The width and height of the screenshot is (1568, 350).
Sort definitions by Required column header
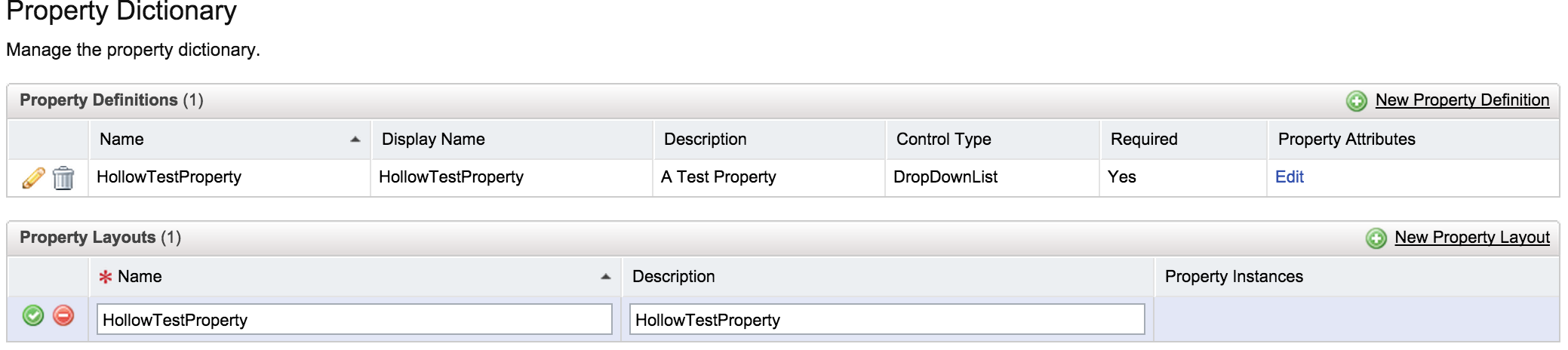click(1143, 140)
